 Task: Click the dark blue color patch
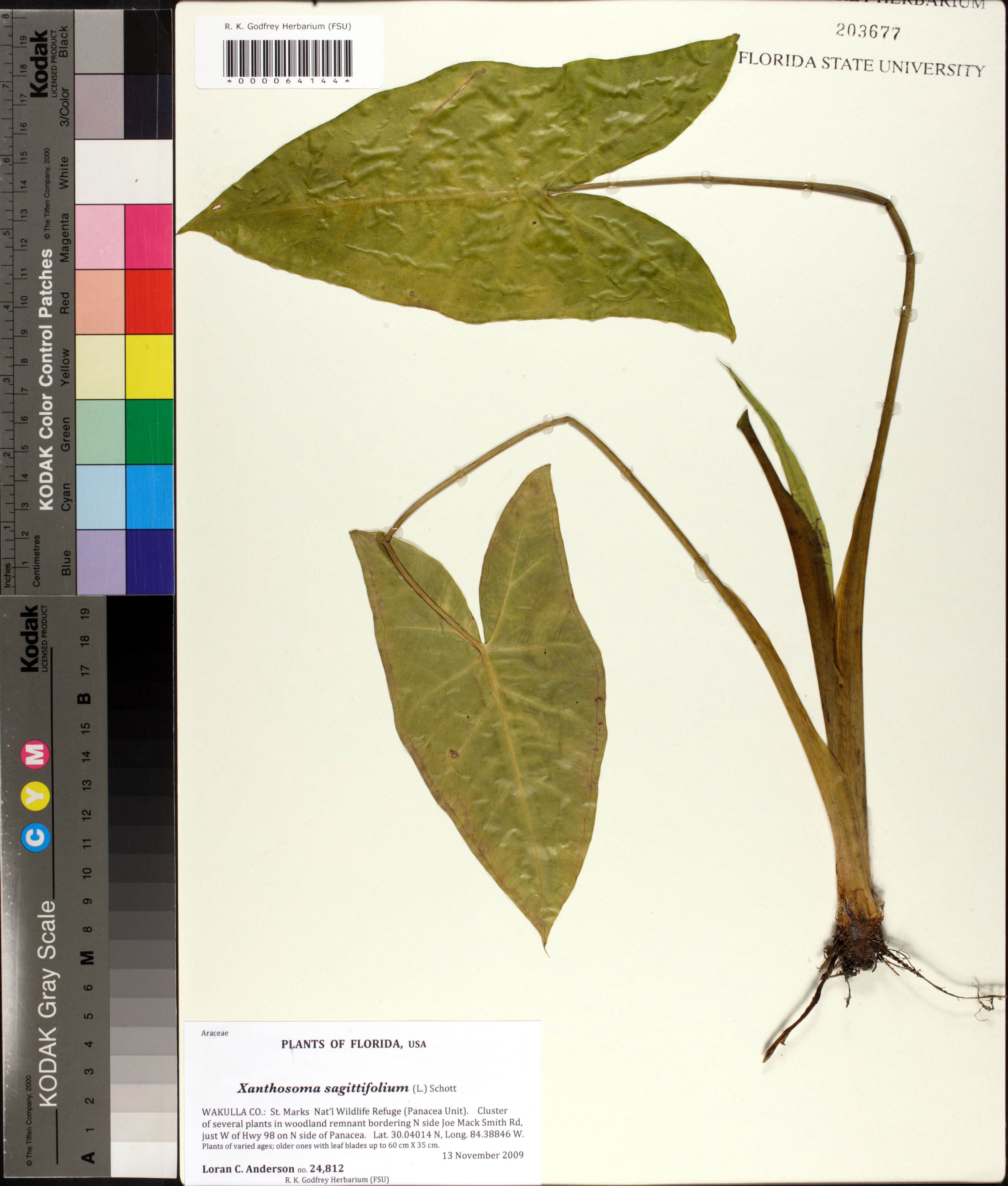149,561
